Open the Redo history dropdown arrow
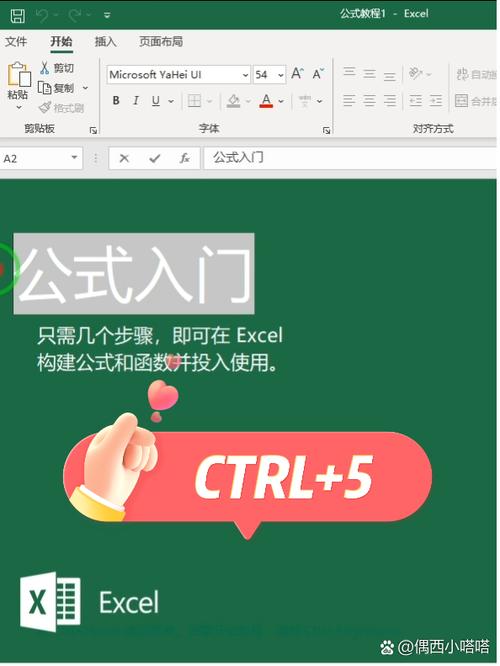 point(88,16)
